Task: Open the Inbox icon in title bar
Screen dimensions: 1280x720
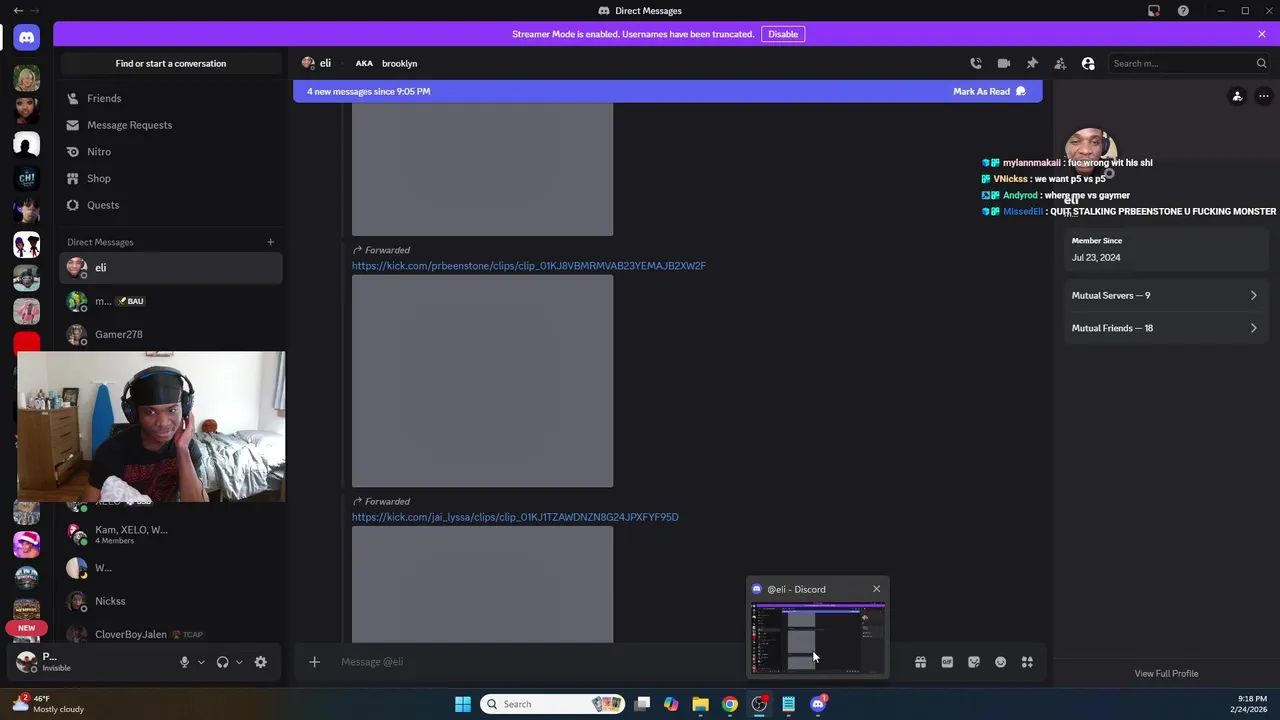Action: pos(1154,11)
